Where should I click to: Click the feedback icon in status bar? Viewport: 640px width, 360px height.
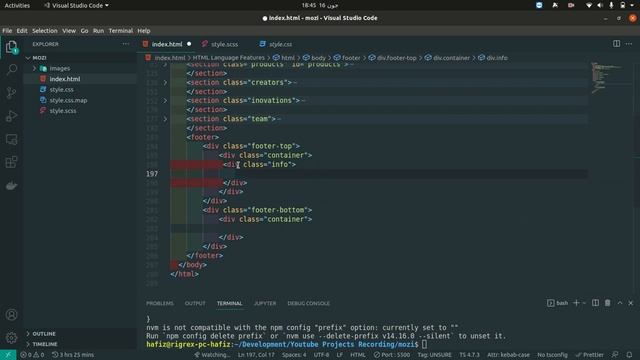coord(615,355)
